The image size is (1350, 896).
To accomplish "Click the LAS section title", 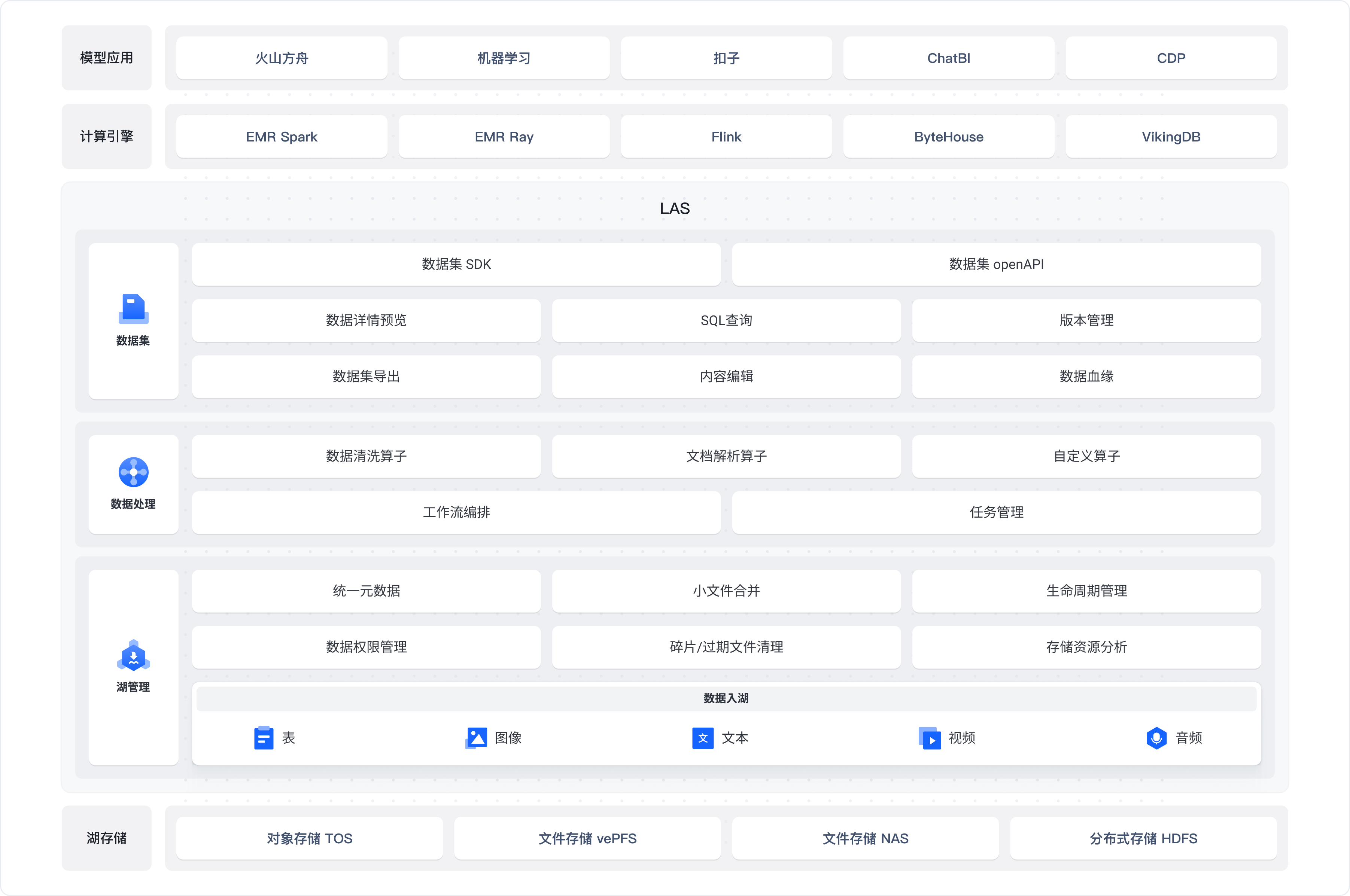I will [675, 208].
